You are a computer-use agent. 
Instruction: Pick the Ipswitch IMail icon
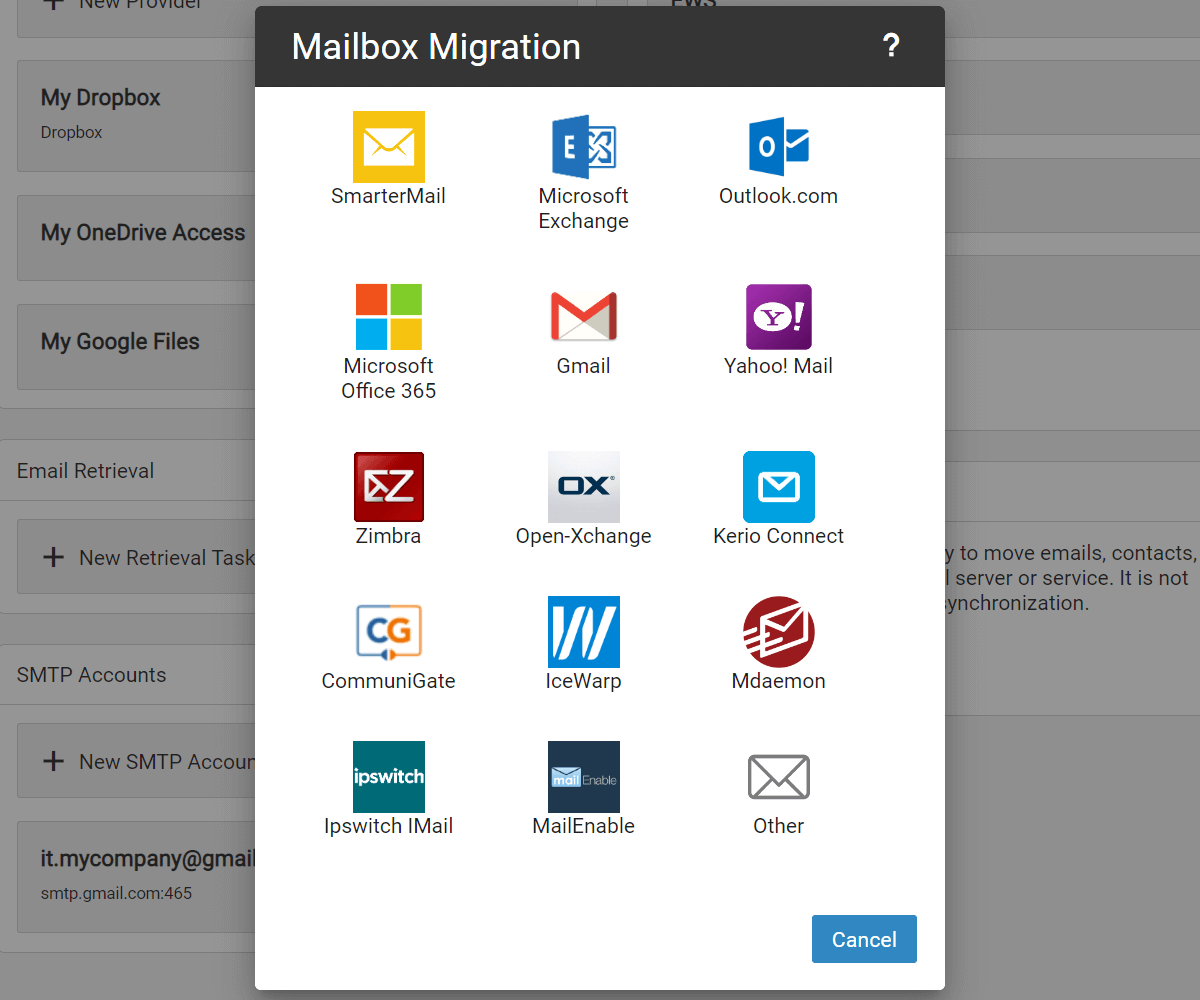389,777
